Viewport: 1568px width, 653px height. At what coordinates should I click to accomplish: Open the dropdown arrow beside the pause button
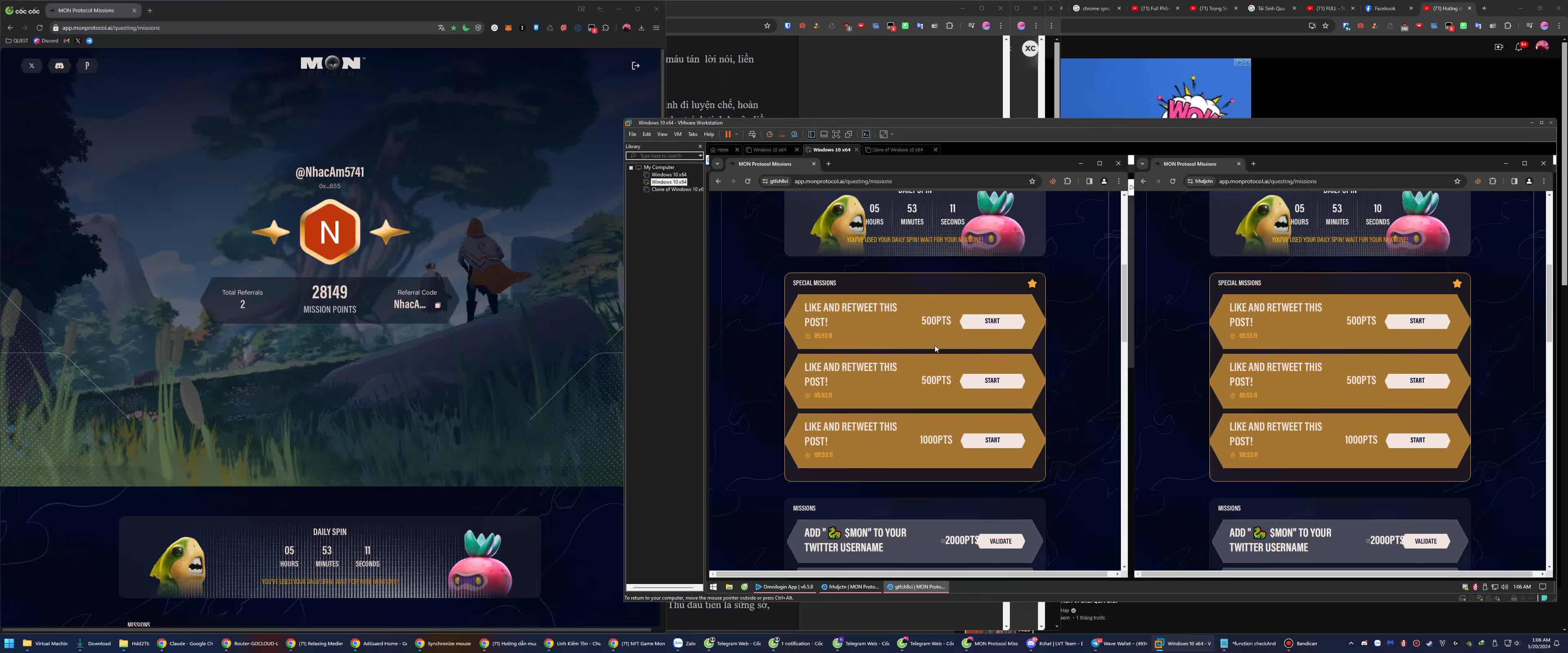737,135
